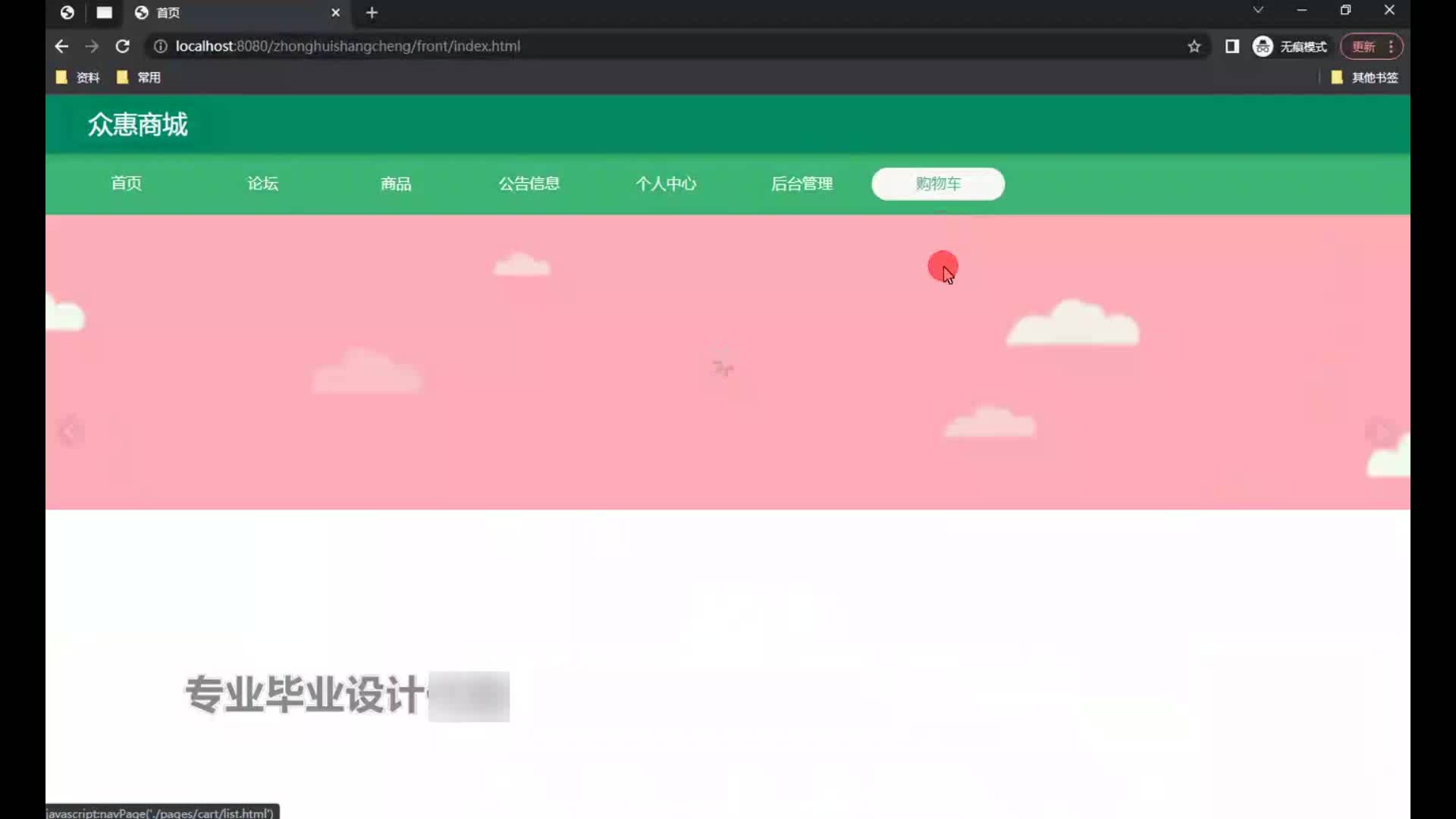The width and height of the screenshot is (1456, 819).
Task: Click the browser back arrow
Action: click(x=61, y=46)
